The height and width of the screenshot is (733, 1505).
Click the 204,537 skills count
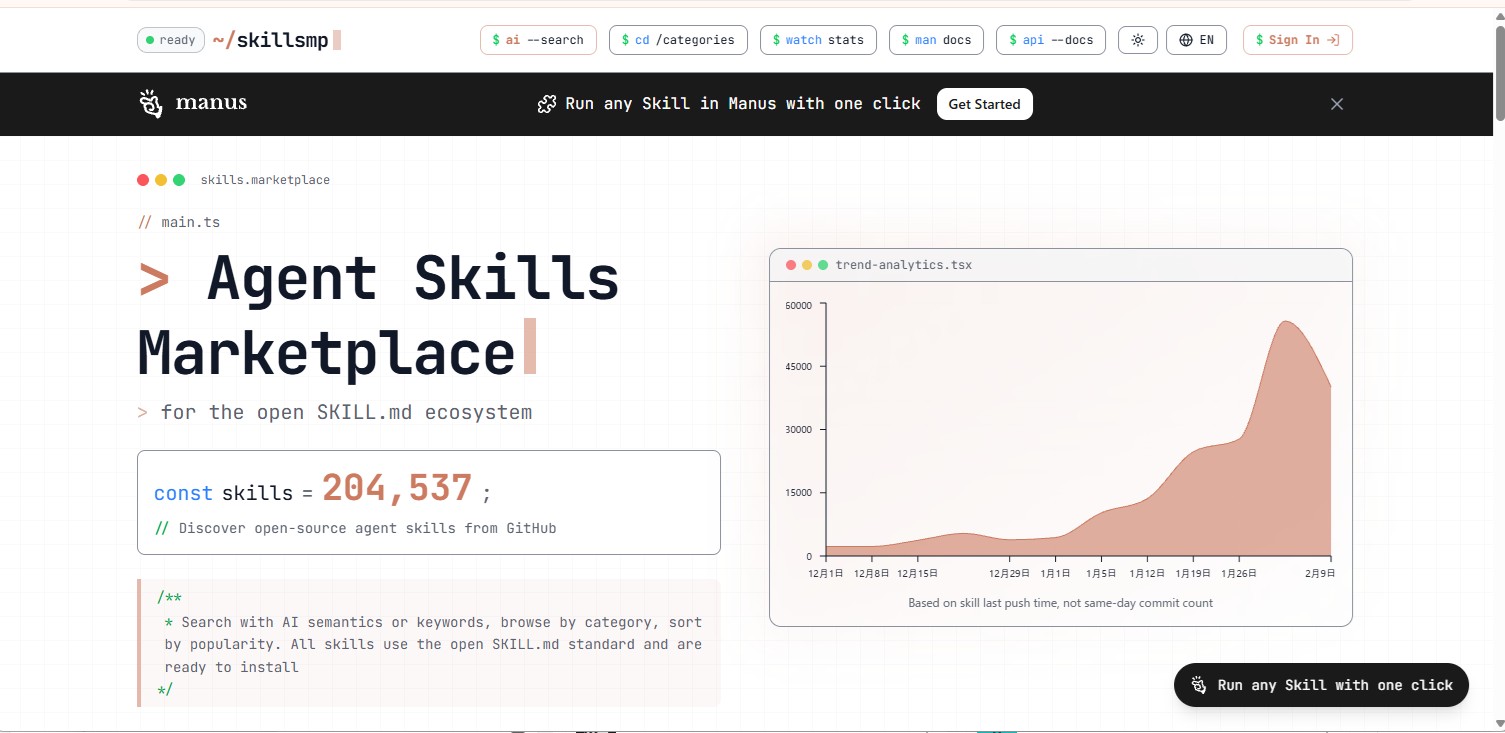point(397,489)
